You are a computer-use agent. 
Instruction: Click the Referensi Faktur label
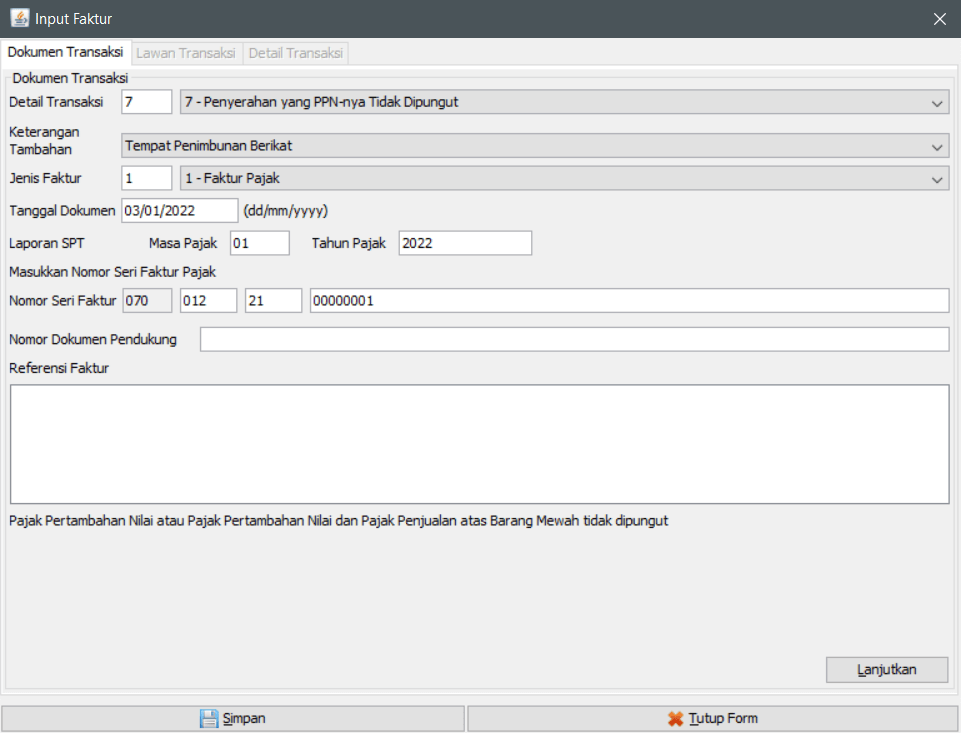pos(59,368)
